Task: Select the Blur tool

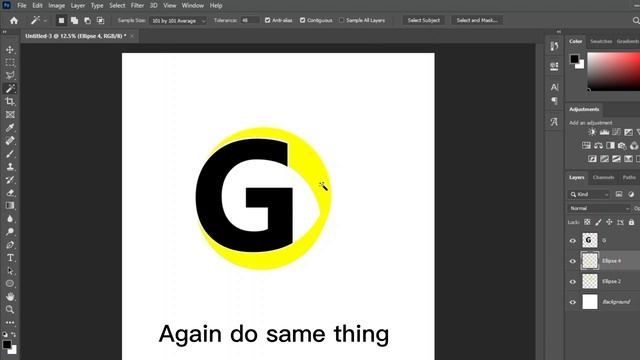Action: point(10,218)
